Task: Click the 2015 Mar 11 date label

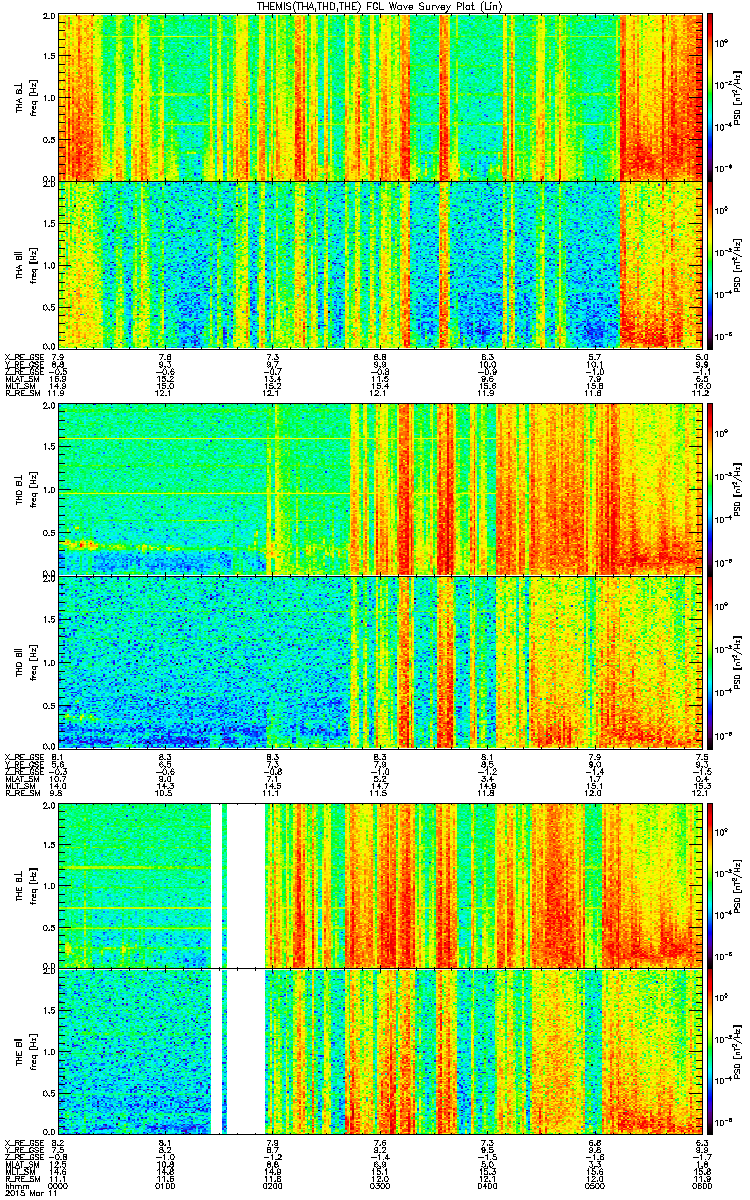Action: click(28, 1194)
